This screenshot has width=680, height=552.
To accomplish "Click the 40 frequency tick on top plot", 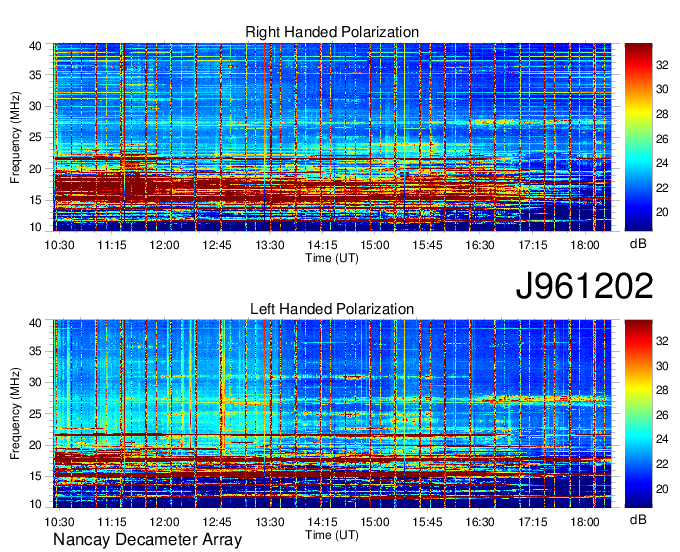I will coord(35,46).
